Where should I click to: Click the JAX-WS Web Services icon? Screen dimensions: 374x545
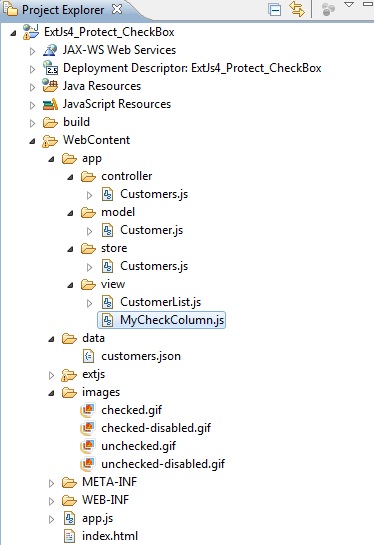click(x=50, y=50)
